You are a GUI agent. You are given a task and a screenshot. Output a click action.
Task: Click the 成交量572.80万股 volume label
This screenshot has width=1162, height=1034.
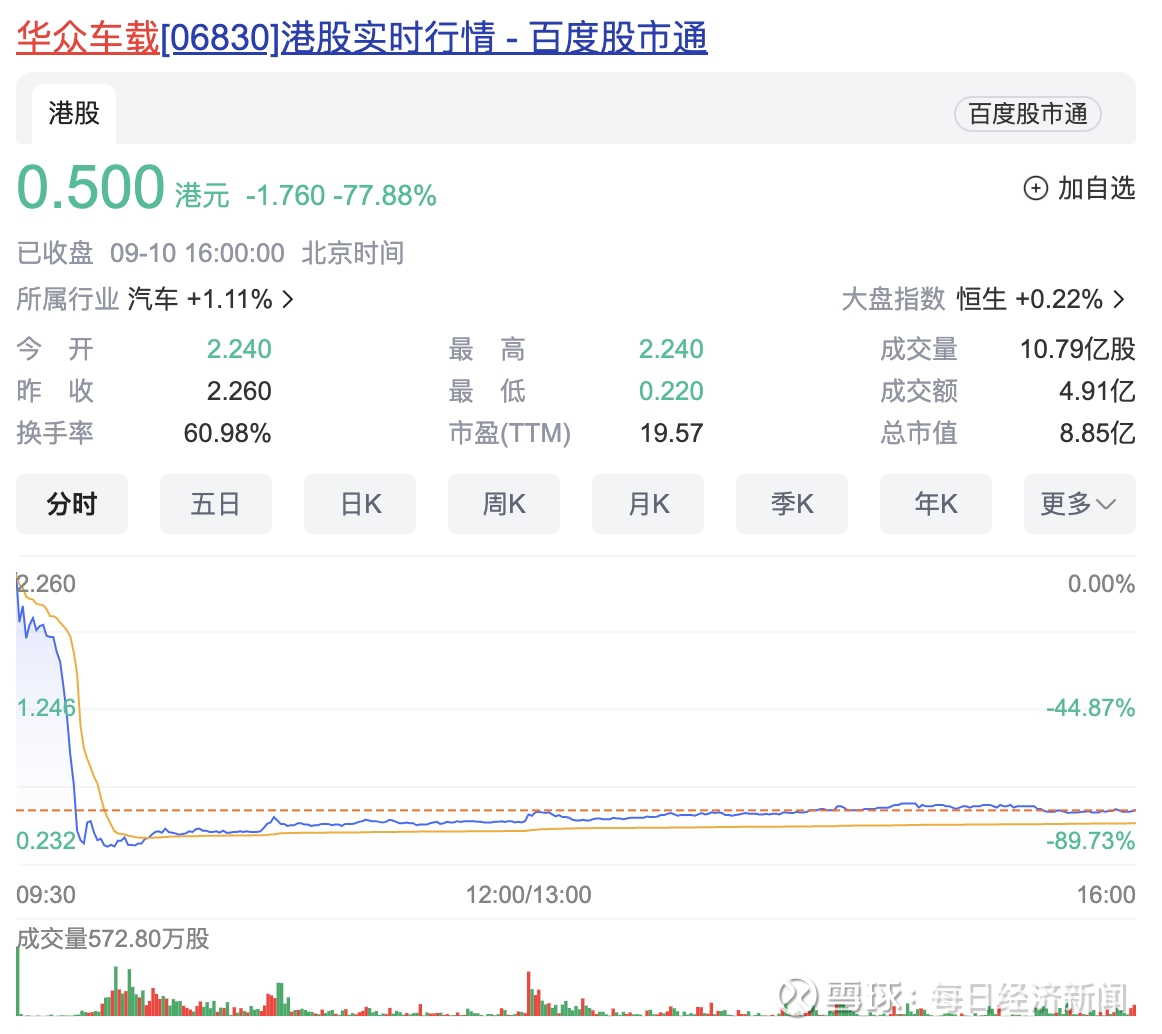coord(113,939)
